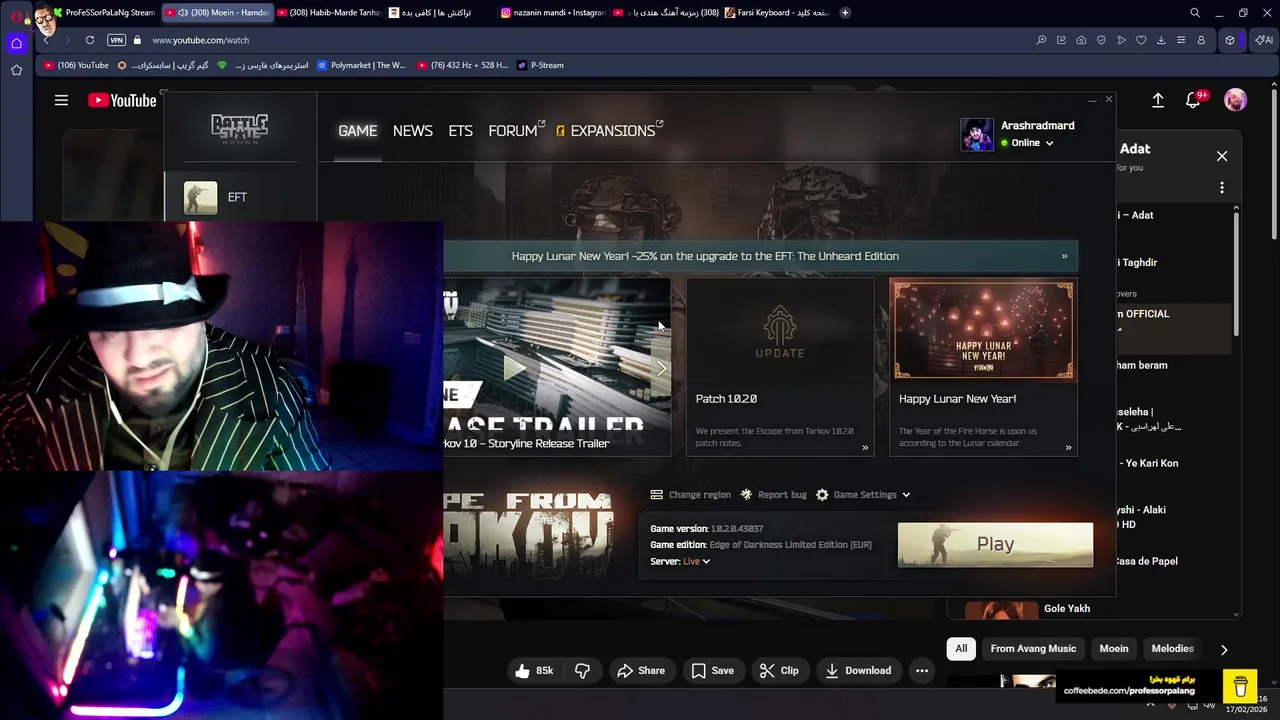The height and width of the screenshot is (720, 1280).
Task: Click the Battlestate Games logo
Action: 239,129
